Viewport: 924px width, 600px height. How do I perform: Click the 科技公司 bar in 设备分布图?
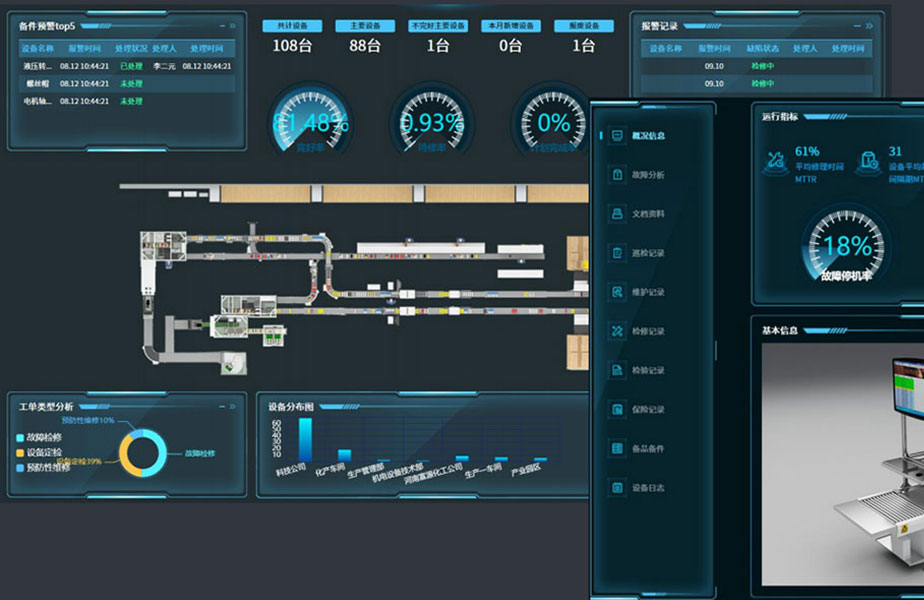pyautogui.click(x=305, y=440)
